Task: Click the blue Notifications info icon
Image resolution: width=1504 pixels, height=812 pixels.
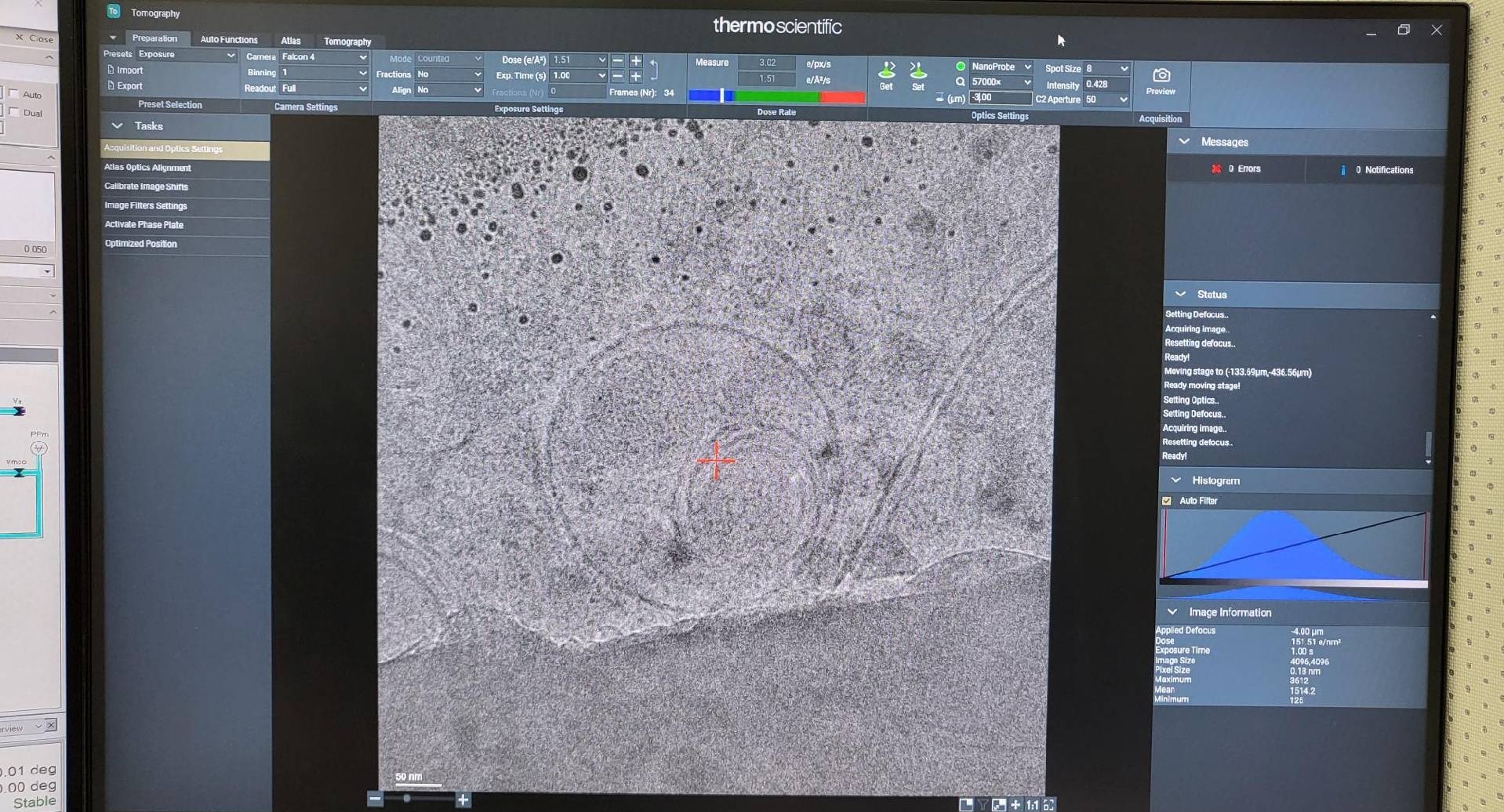Action: pyautogui.click(x=1343, y=170)
